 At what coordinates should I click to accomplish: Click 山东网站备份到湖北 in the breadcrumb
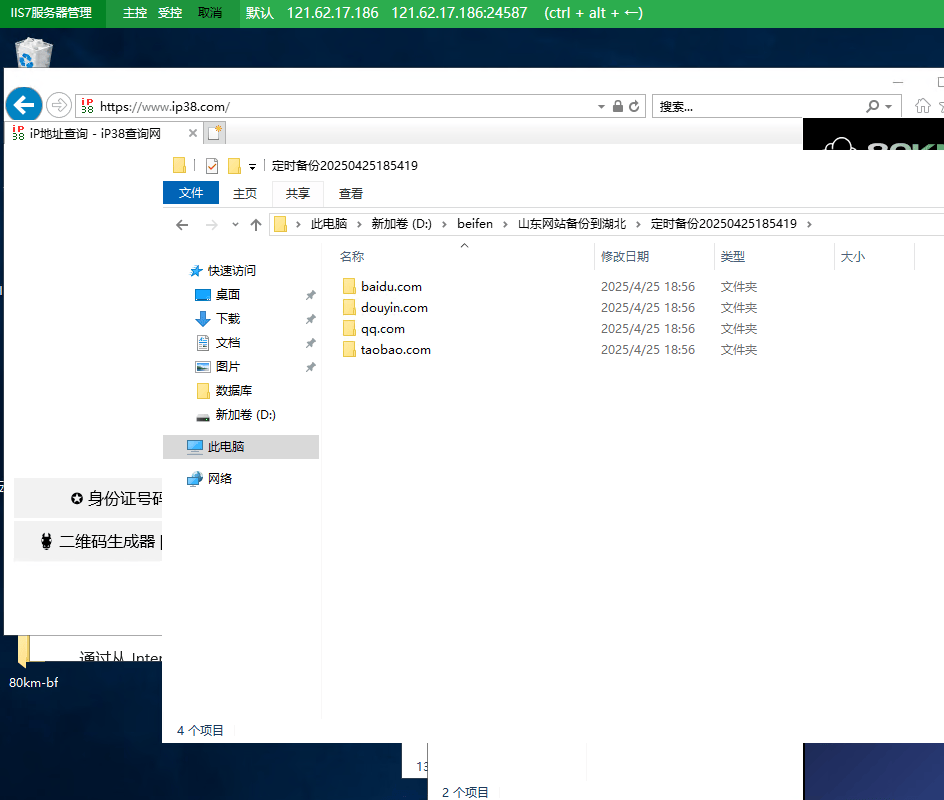coord(572,224)
